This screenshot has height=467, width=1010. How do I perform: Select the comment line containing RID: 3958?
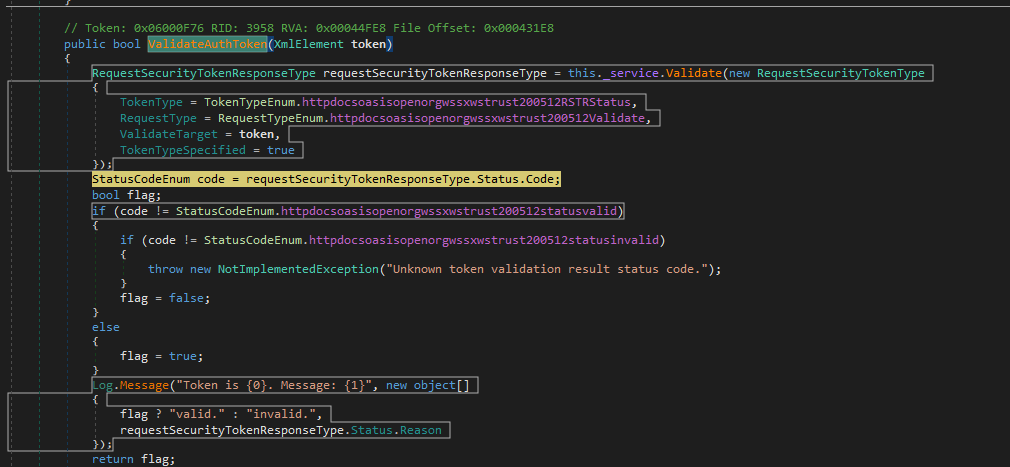click(x=309, y=28)
